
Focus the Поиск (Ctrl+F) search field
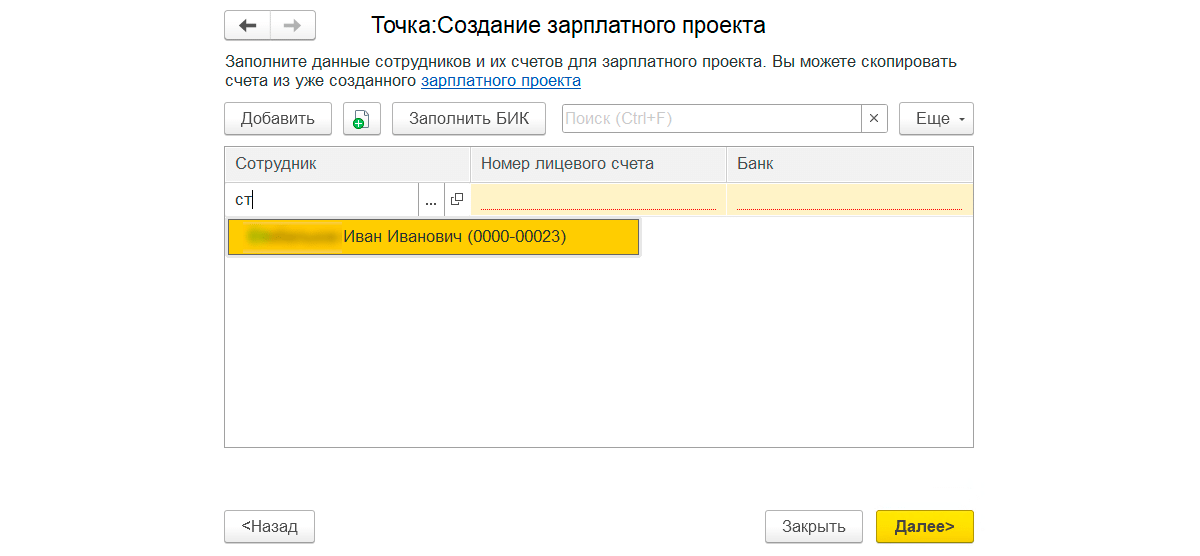tap(711, 118)
